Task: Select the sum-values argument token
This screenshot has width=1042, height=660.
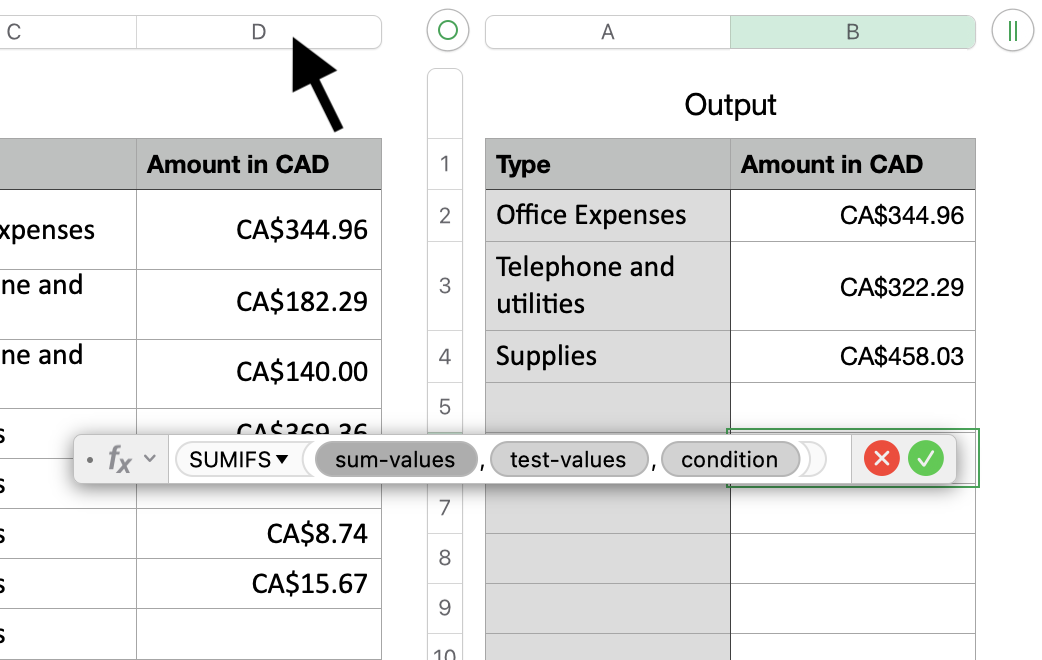Action: (394, 460)
